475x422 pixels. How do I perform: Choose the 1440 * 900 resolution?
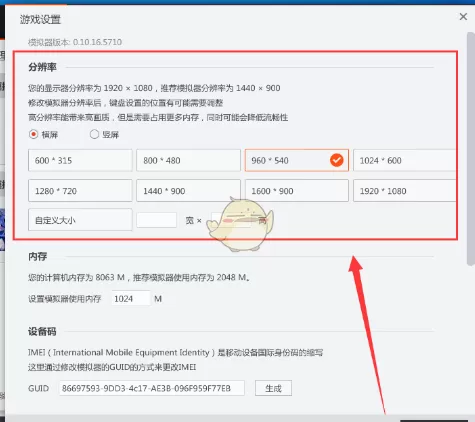tap(188, 191)
